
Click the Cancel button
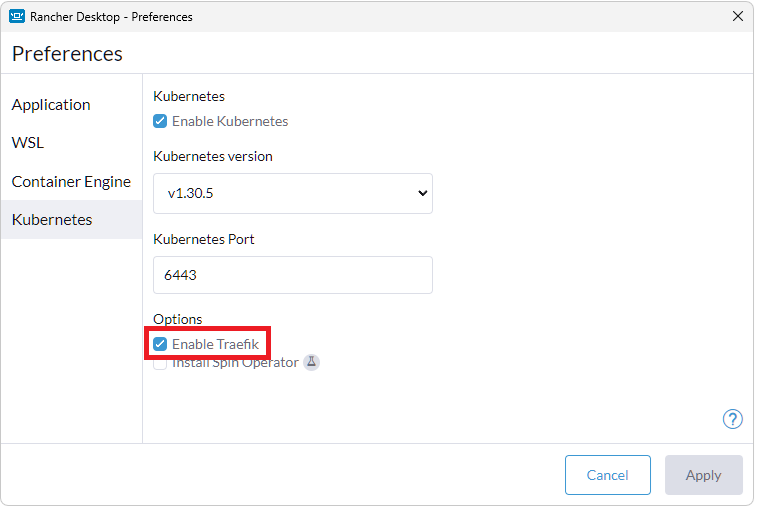607,475
